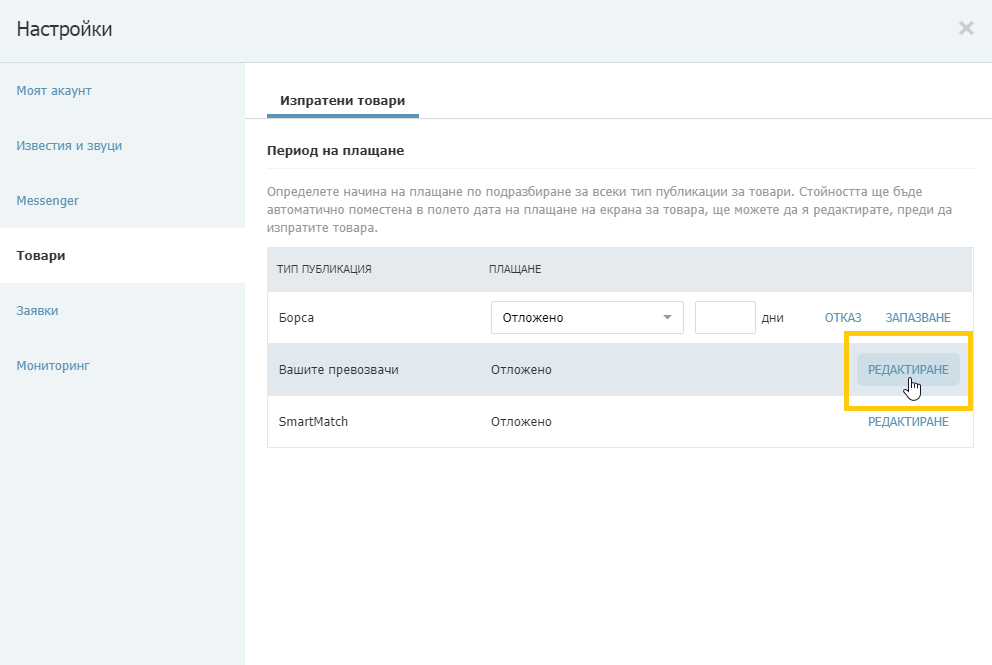The image size is (992, 665).
Task: Open the Messenger settings section
Action: pyautogui.click(x=47, y=201)
